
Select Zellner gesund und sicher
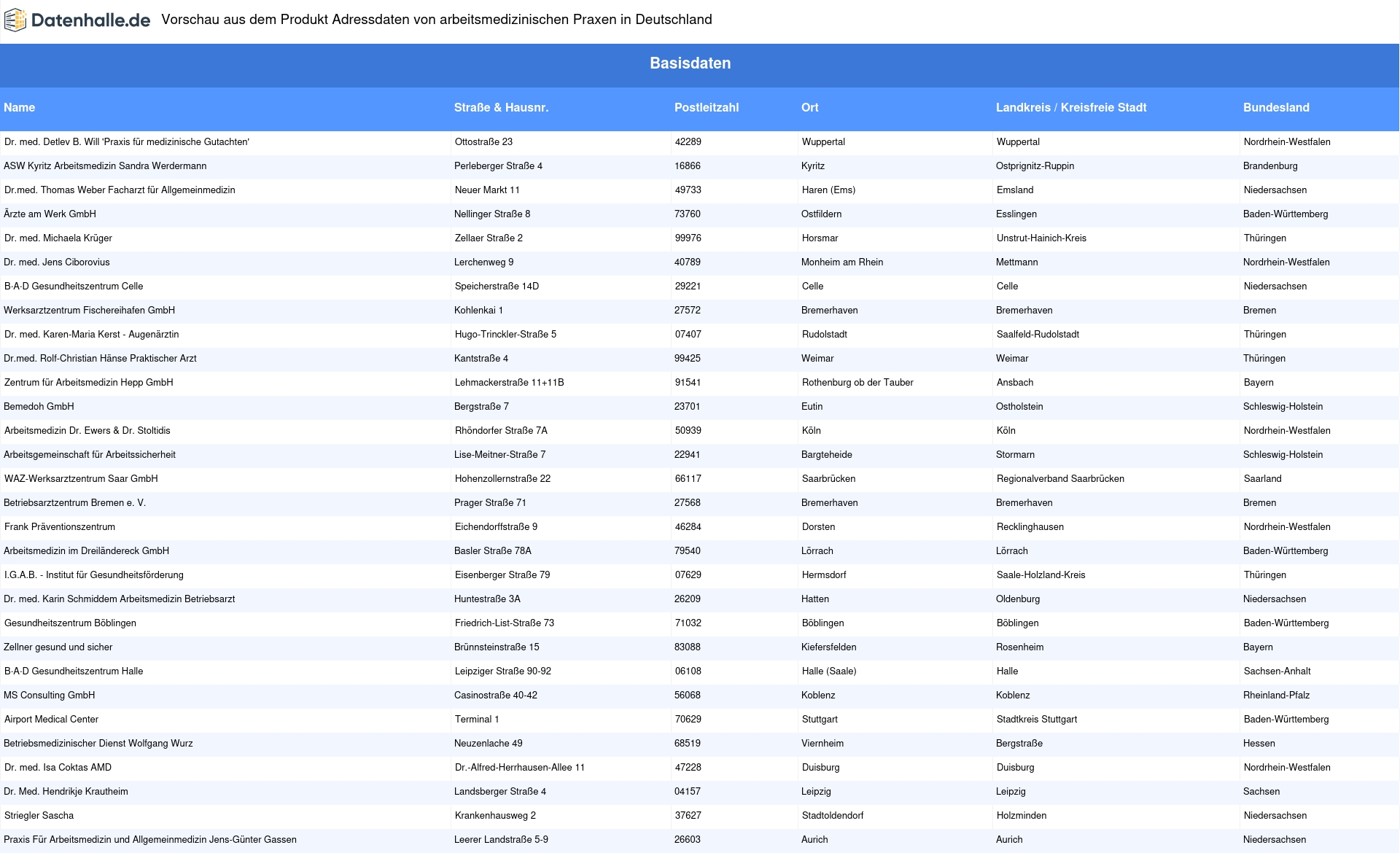(x=58, y=647)
